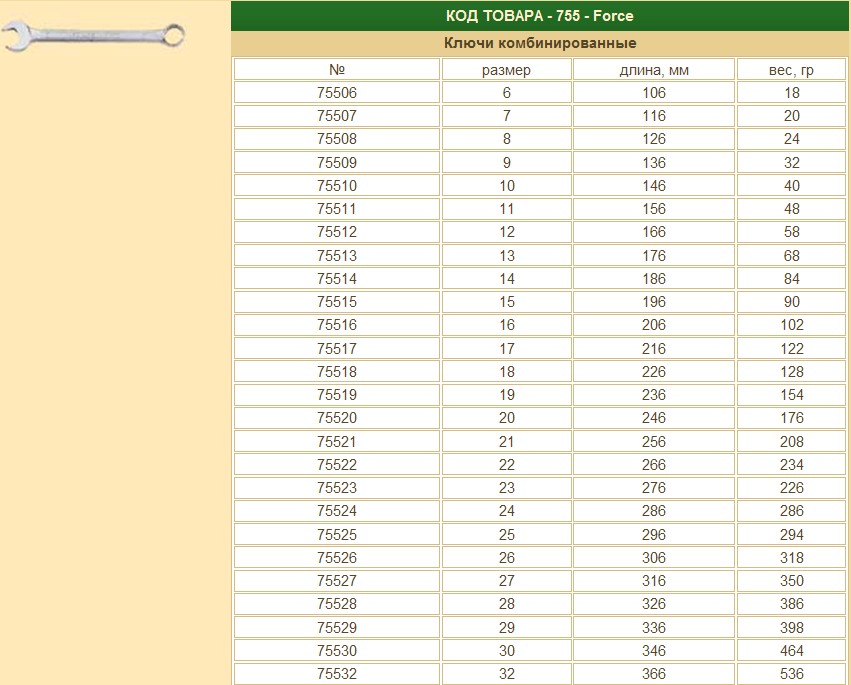Click the weight value 536
This screenshot has width=851, height=685.
(791, 674)
